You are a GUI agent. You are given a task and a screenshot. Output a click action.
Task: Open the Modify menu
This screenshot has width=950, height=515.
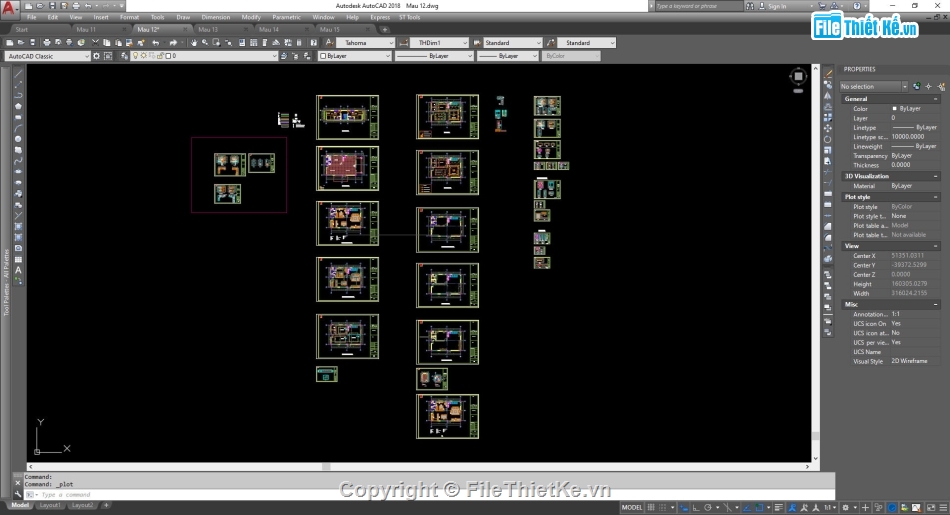coord(251,17)
